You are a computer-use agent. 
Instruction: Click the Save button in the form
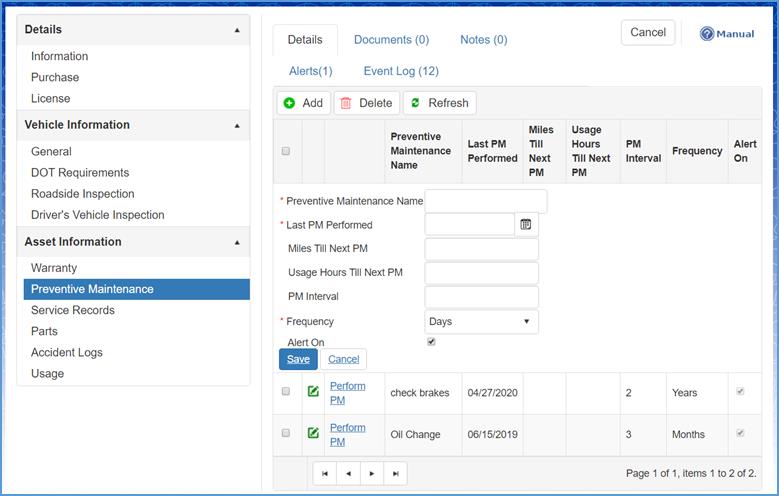[x=298, y=359]
